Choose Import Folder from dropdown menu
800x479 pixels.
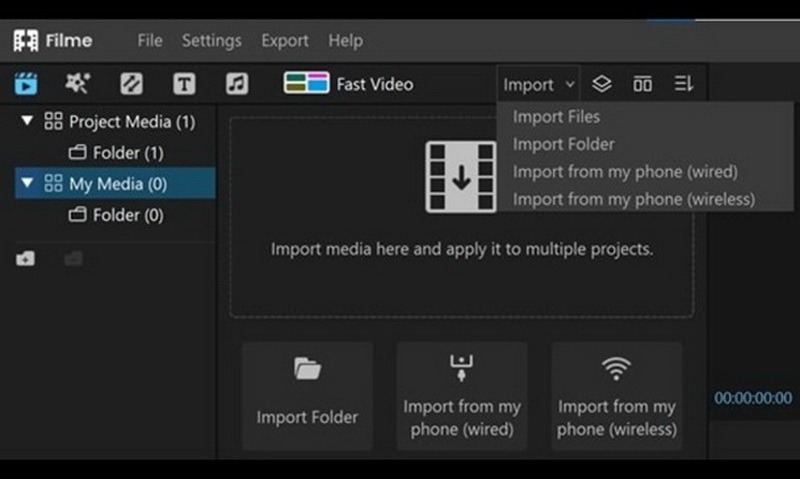pyautogui.click(x=563, y=144)
